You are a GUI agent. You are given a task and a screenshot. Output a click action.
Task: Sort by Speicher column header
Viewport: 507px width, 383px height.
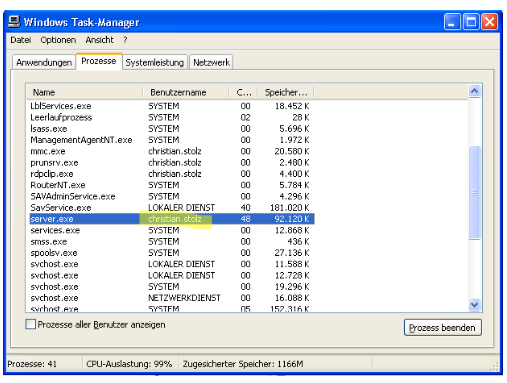[285, 92]
